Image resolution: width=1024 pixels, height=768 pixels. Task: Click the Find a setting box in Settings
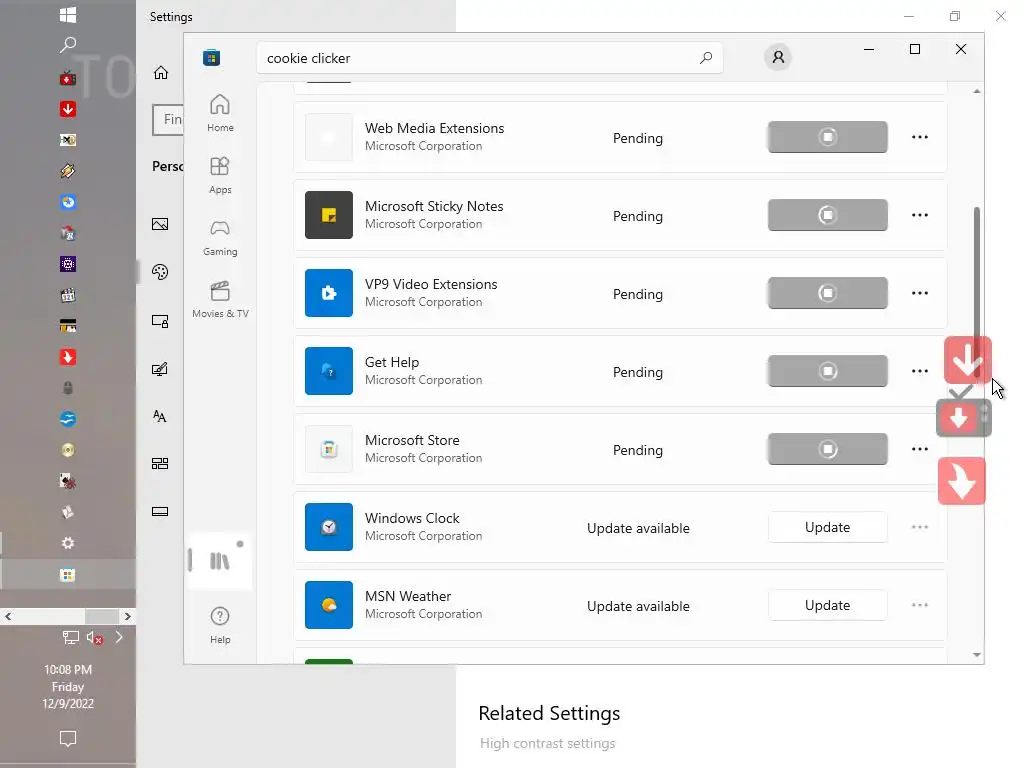168,120
